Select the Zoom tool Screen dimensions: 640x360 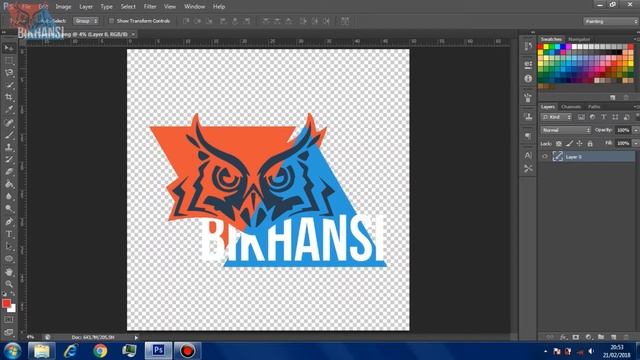point(9,284)
